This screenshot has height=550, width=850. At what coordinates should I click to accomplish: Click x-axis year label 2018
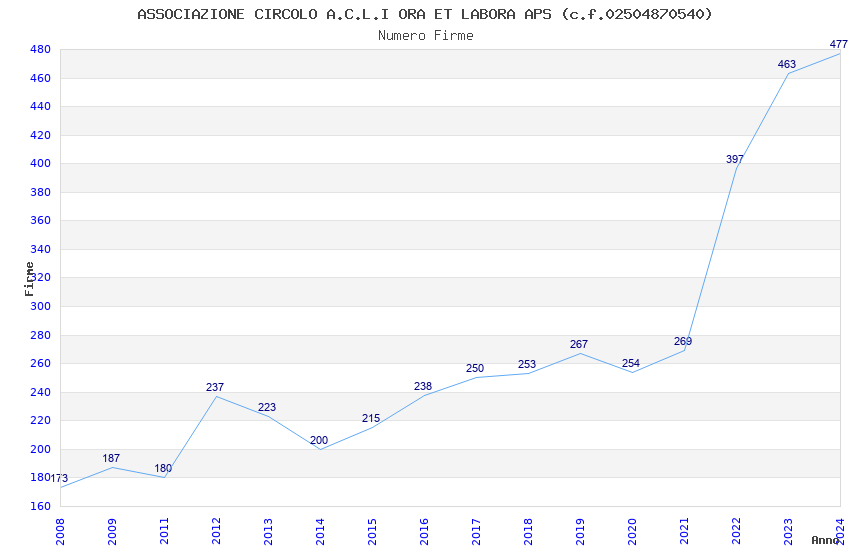click(529, 532)
